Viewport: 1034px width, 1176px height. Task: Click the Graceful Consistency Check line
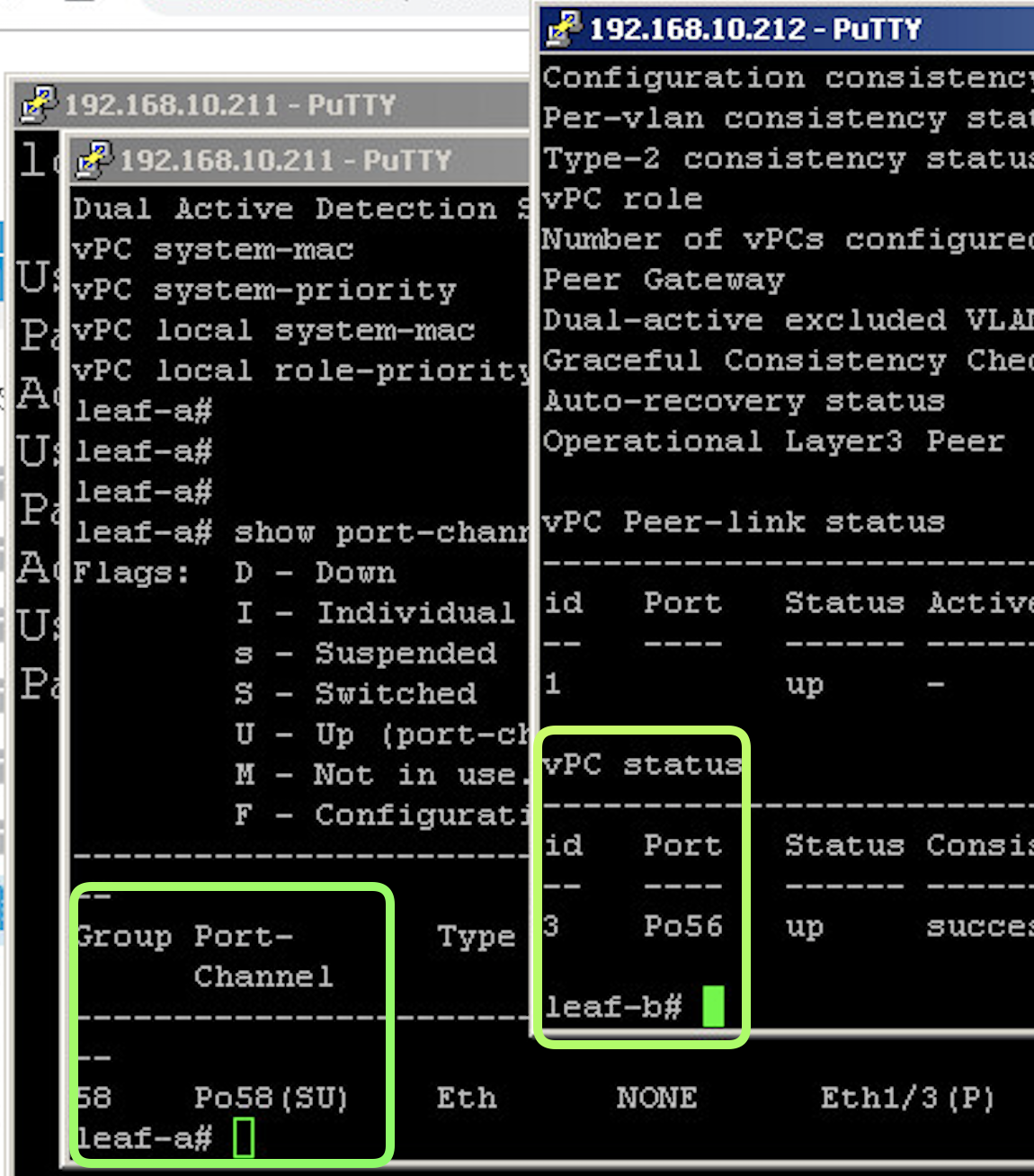click(x=786, y=361)
